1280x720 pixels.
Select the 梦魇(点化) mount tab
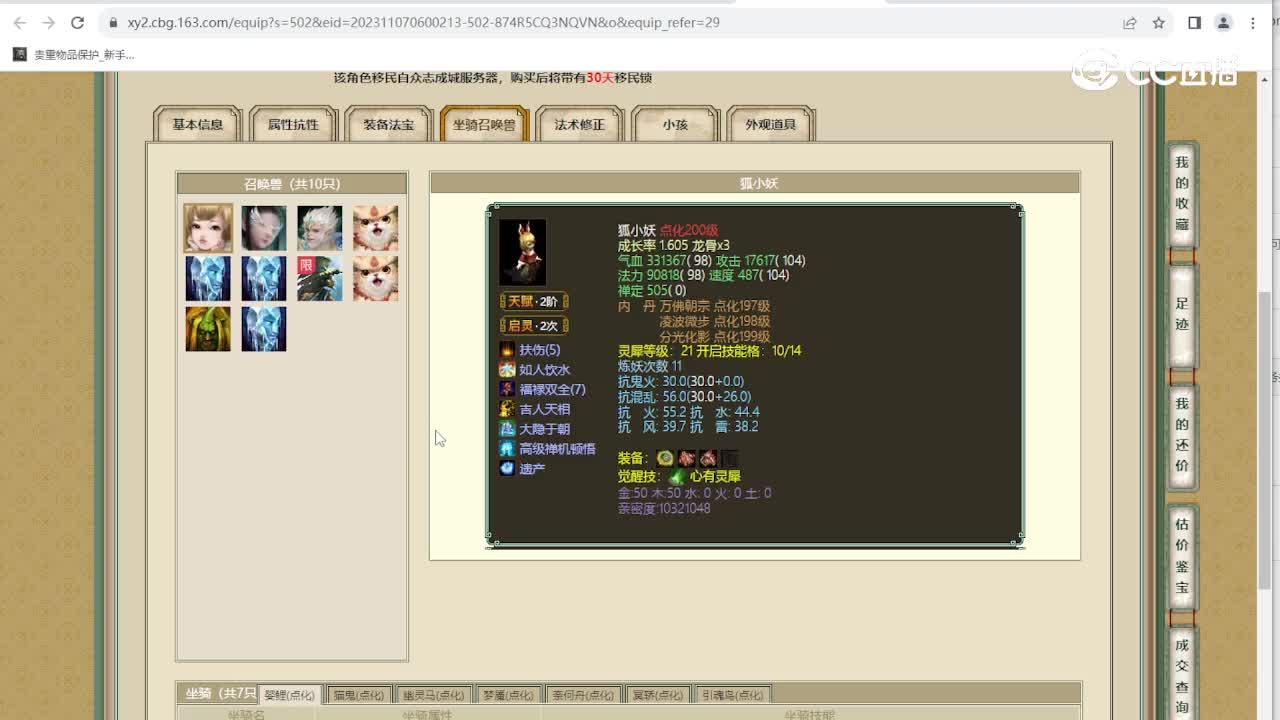(508, 695)
